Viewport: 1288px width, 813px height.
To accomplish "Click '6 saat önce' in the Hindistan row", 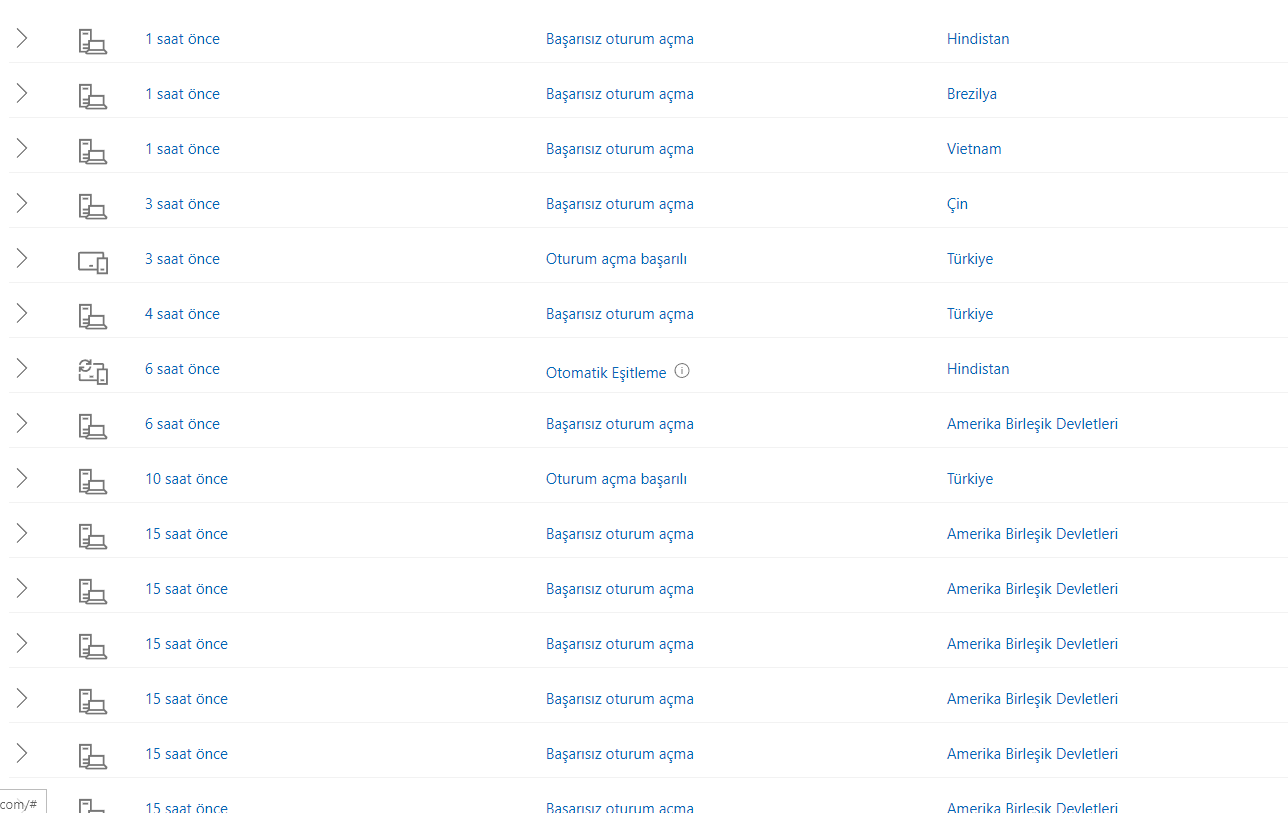I will [x=182, y=369].
